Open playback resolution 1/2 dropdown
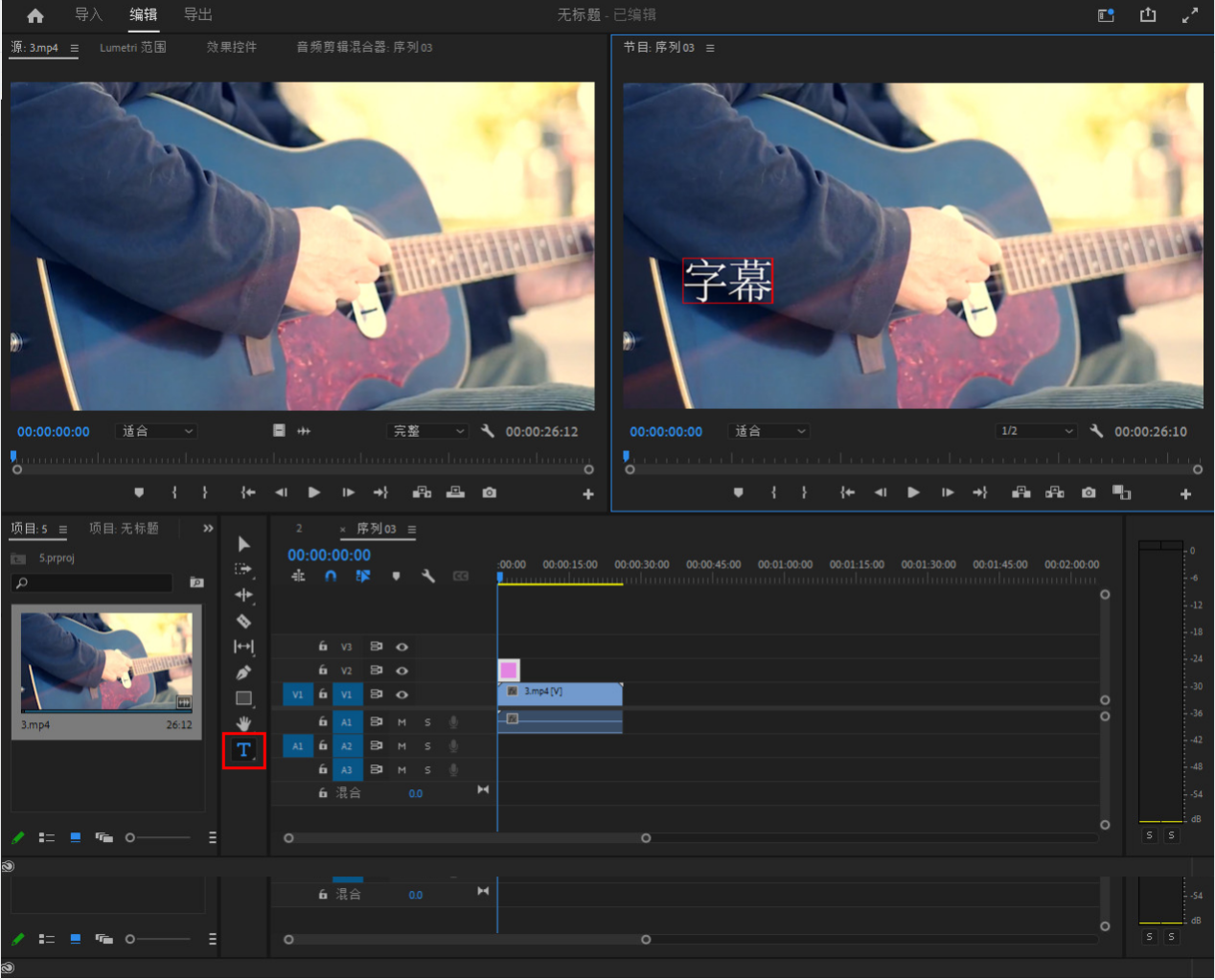Viewport: 1215px width, 980px height. pyautogui.click(x=1037, y=431)
